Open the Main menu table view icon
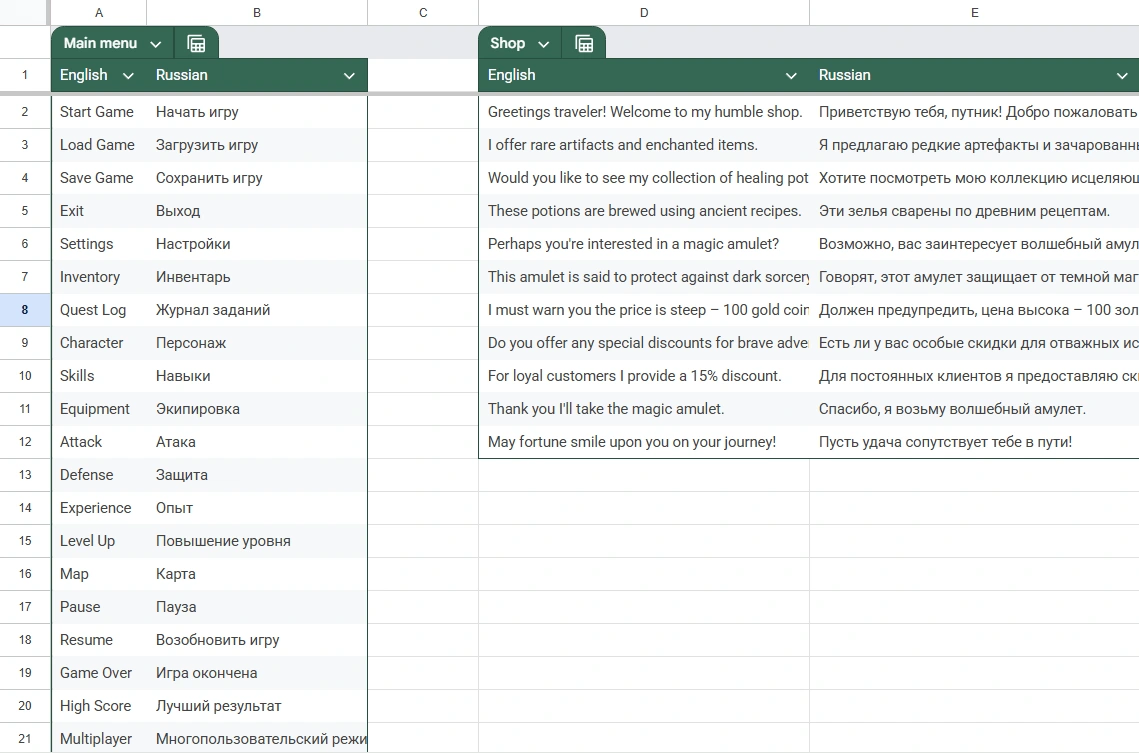The image size is (1139, 753). click(196, 44)
